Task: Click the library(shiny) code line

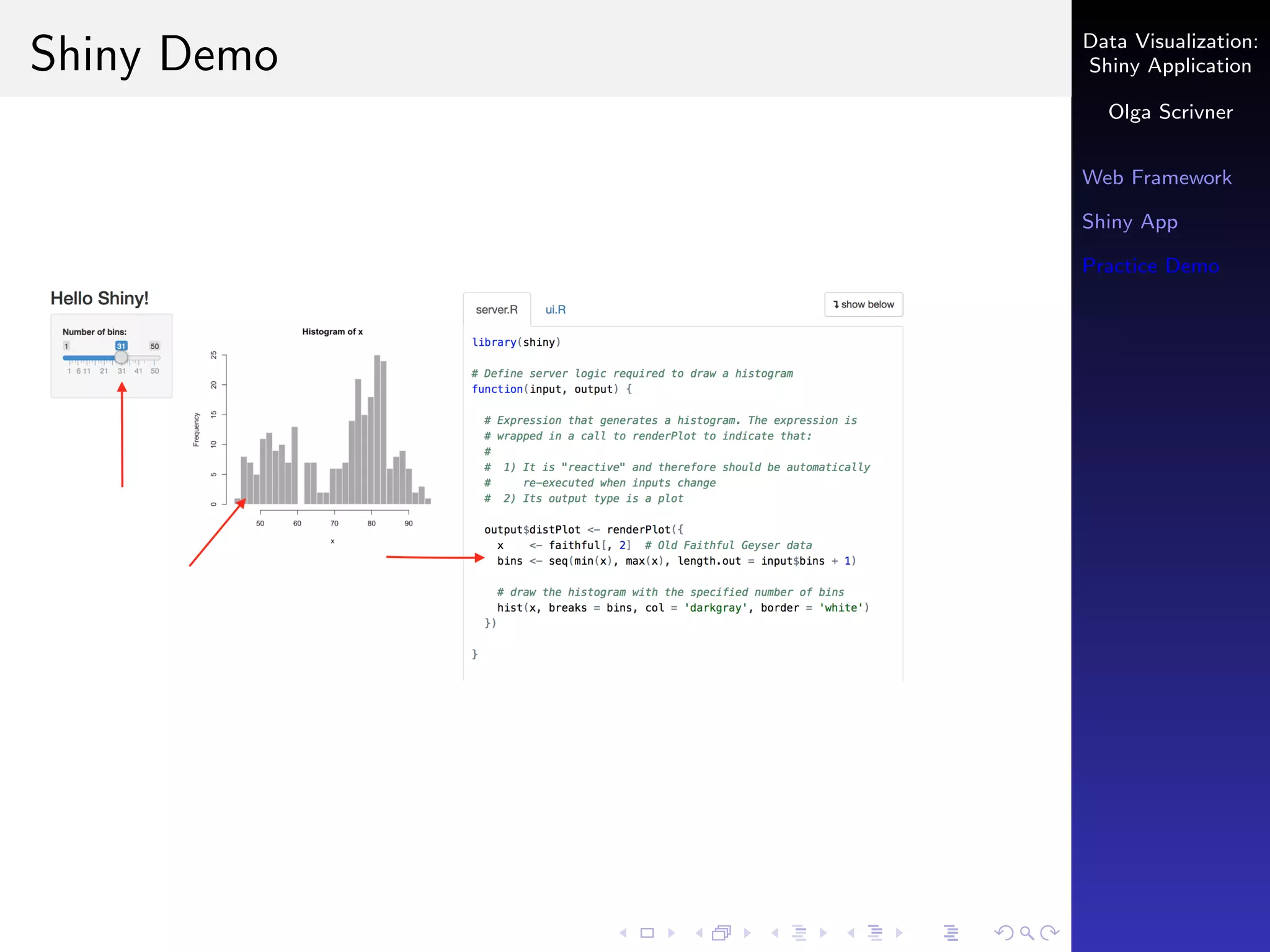Action: click(x=516, y=342)
